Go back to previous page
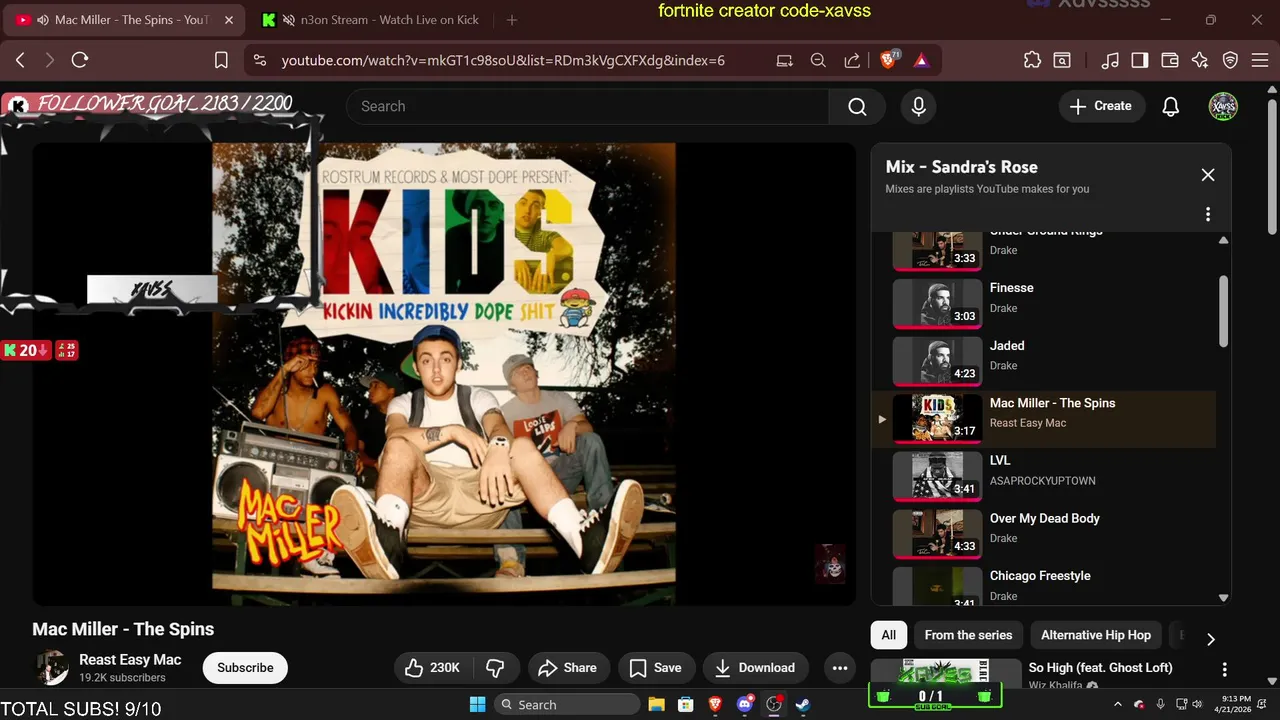This screenshot has width=1280, height=720. [x=20, y=60]
